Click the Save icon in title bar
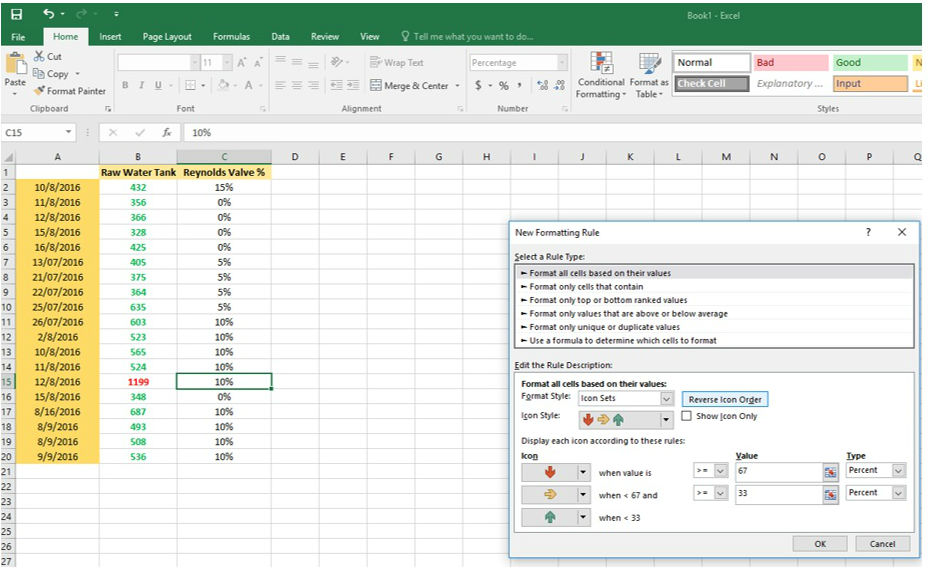The width and height of the screenshot is (928, 577). click(16, 14)
